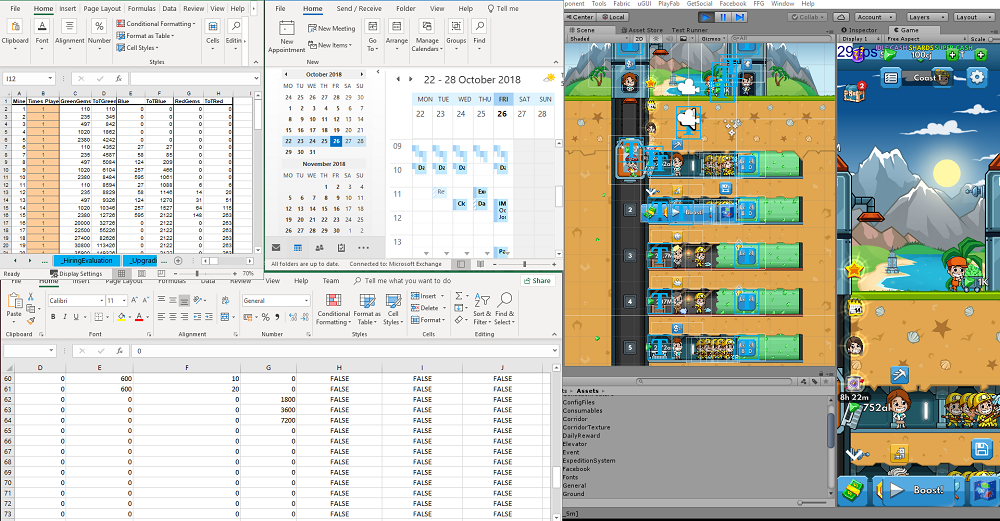
Task: Open Unity Account button
Action: click(x=874, y=17)
